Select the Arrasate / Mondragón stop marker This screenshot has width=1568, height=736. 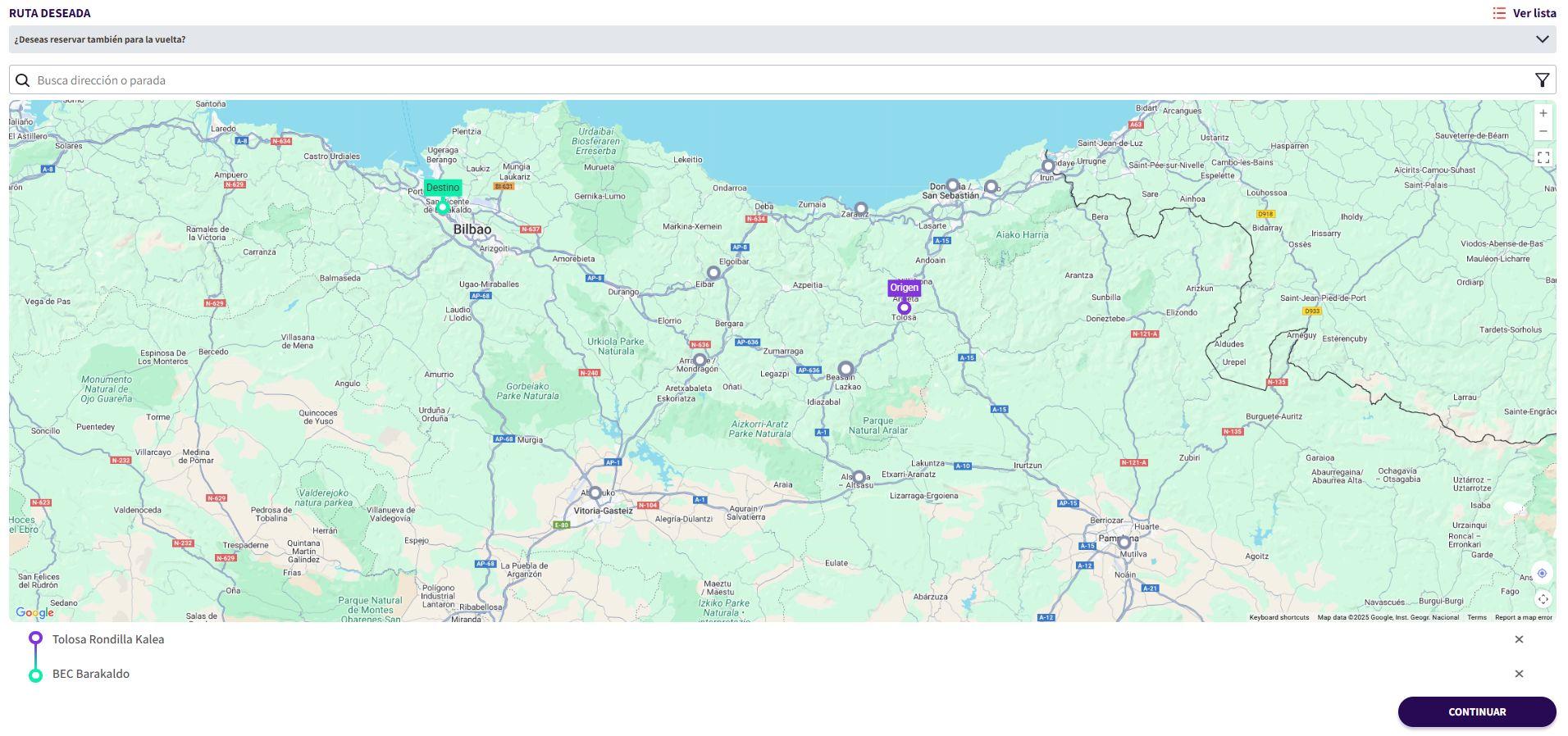pyautogui.click(x=700, y=360)
